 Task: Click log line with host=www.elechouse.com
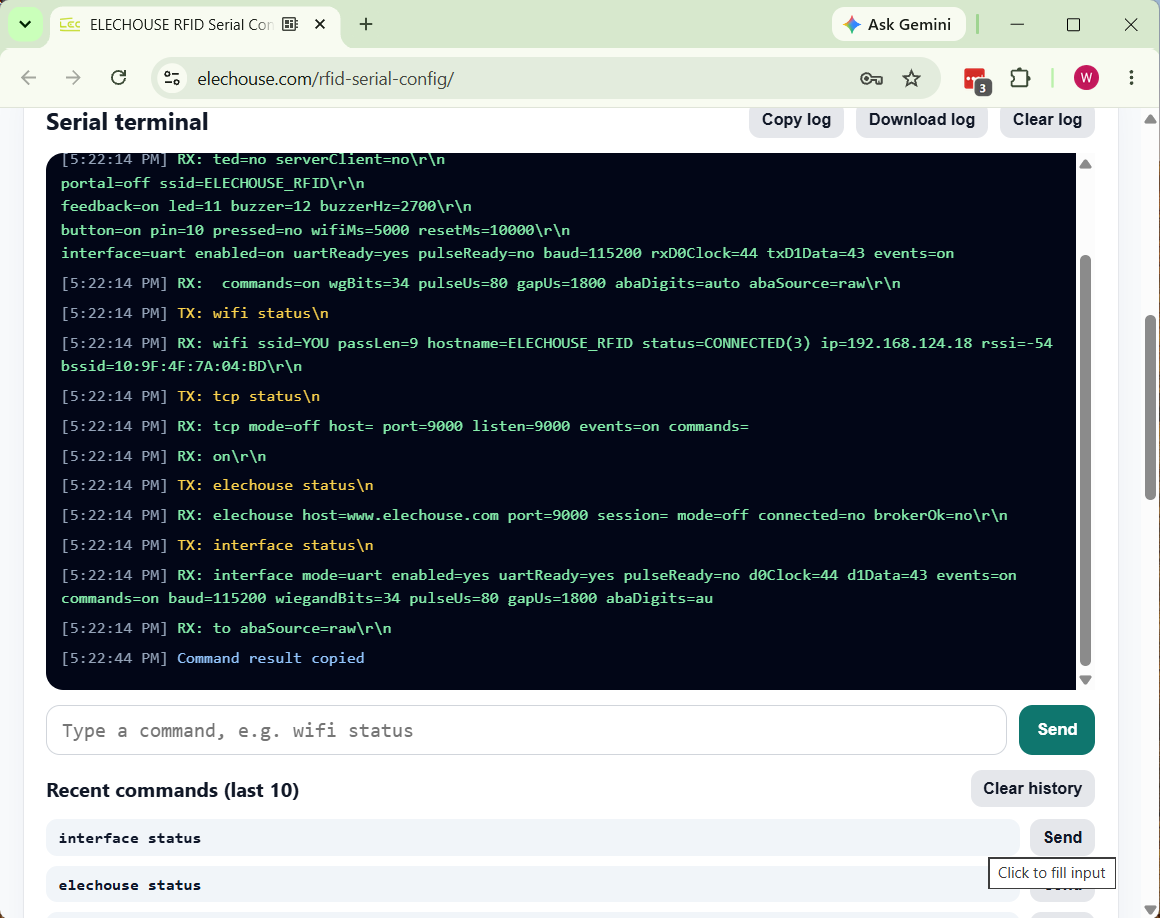point(534,515)
